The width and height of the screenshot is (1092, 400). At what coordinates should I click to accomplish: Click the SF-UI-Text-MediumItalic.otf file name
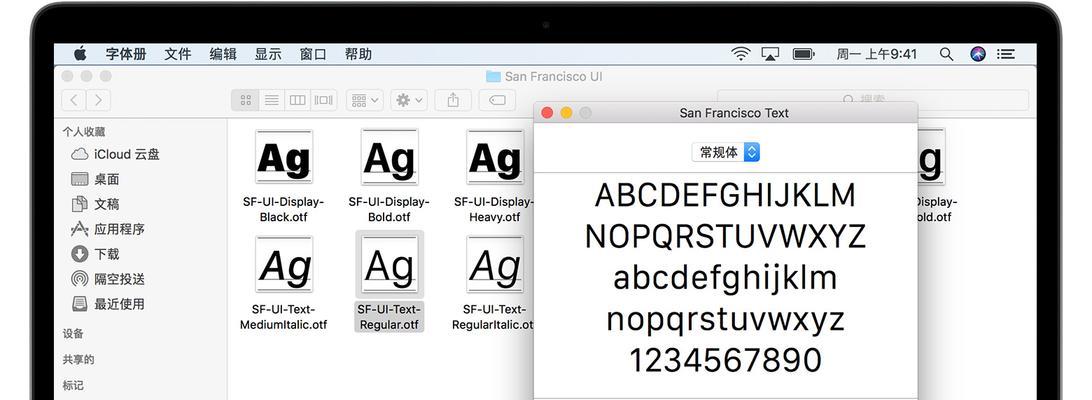point(283,317)
